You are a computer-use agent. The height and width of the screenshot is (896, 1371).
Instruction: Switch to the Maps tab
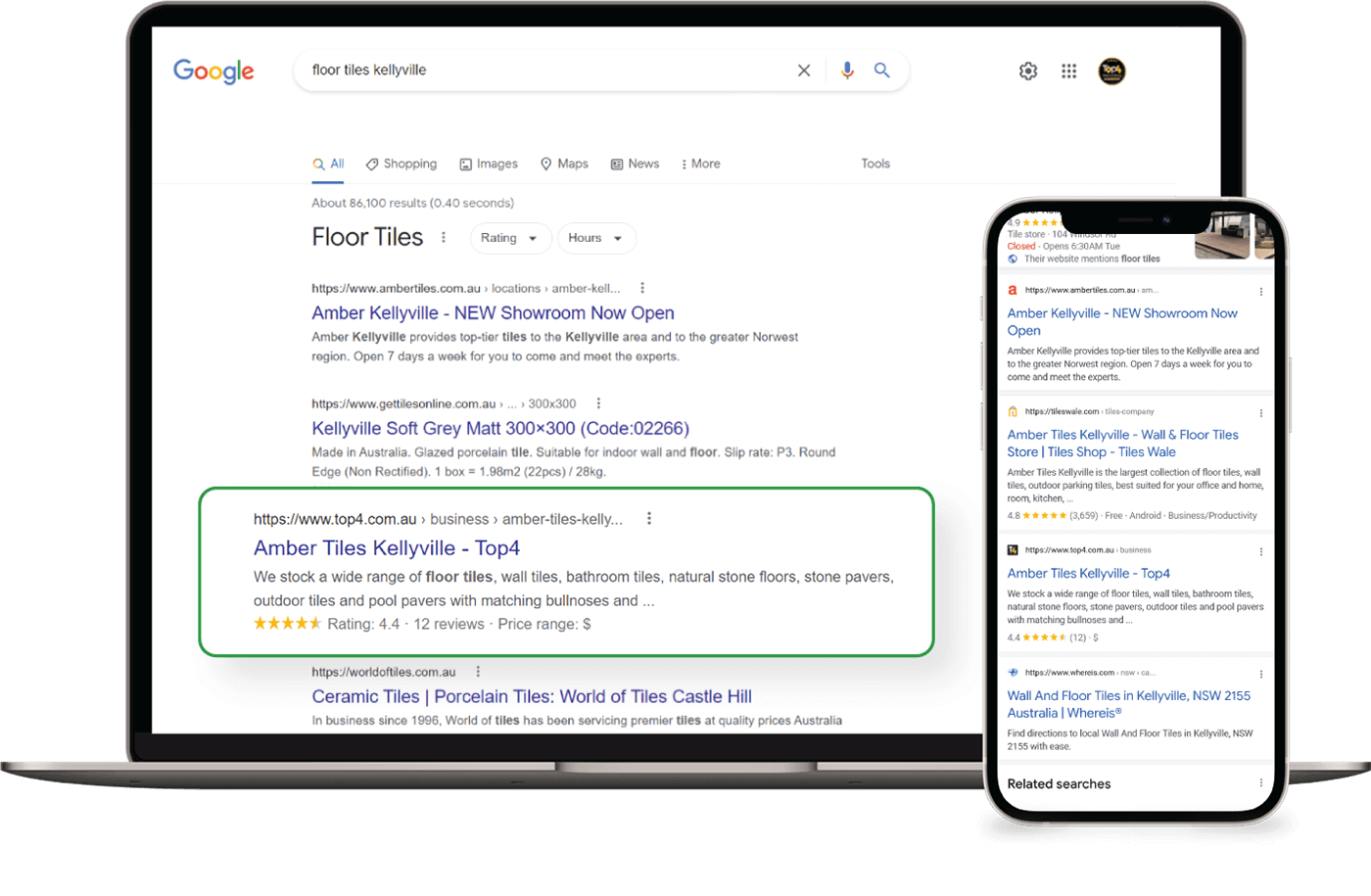(564, 164)
